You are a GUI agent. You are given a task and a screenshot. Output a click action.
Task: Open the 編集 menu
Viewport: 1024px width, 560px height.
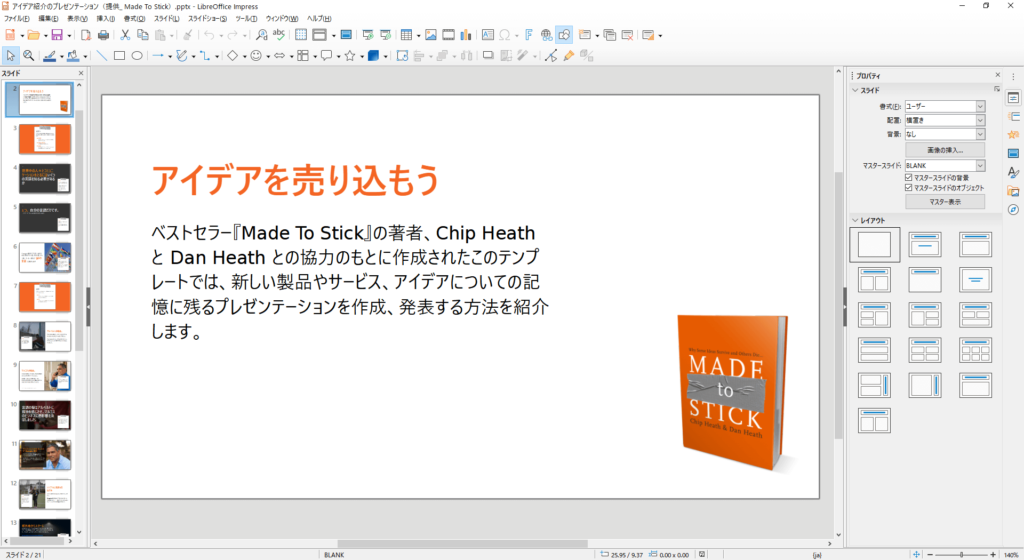(48, 18)
